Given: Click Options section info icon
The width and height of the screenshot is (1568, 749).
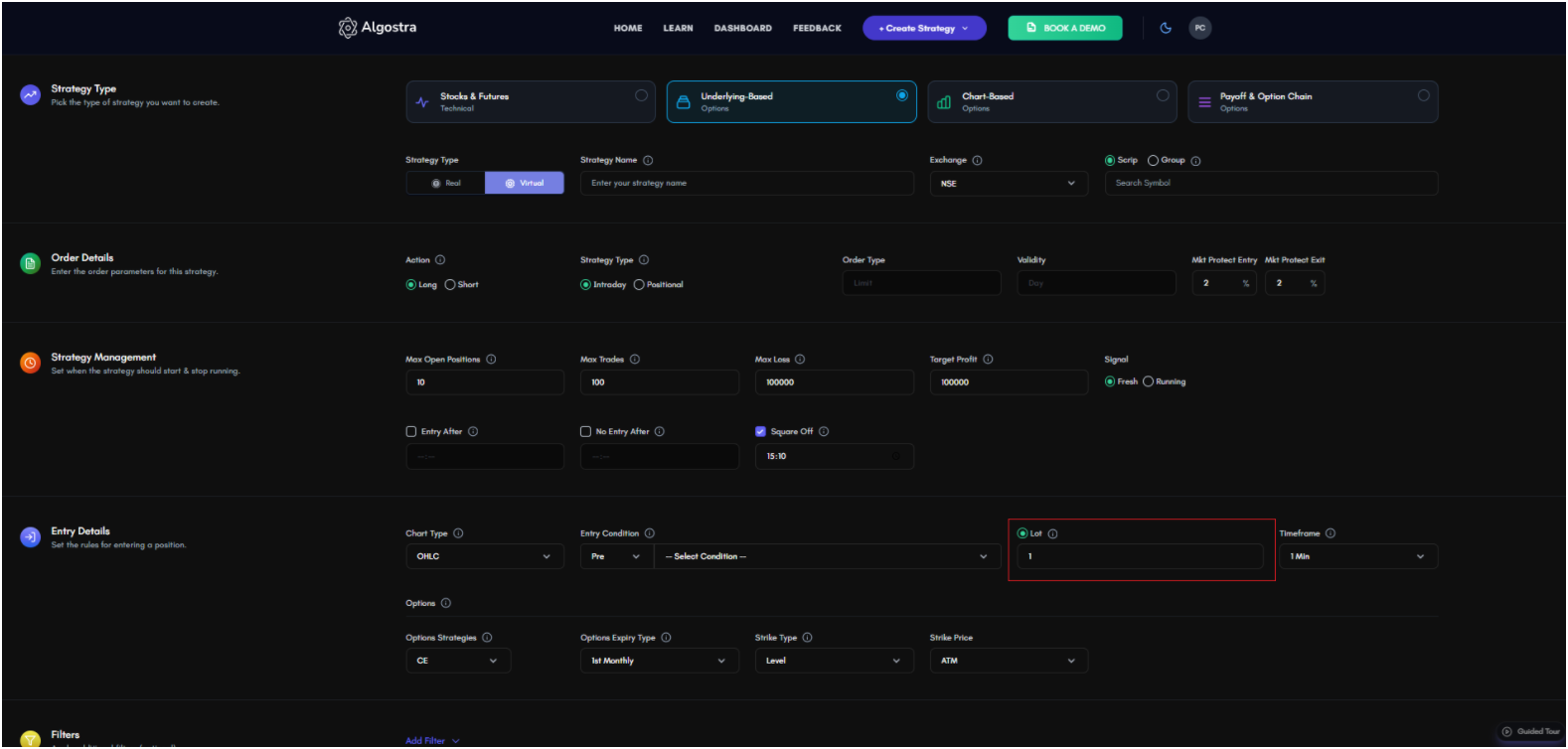Looking at the screenshot, I should [446, 603].
